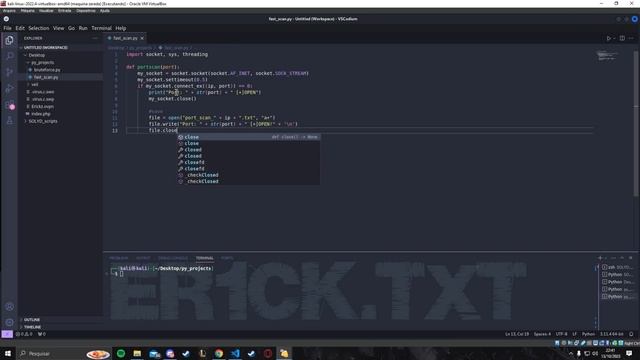The height and width of the screenshot is (360, 640).
Task: Open the Selection menu
Action: coord(38,28)
